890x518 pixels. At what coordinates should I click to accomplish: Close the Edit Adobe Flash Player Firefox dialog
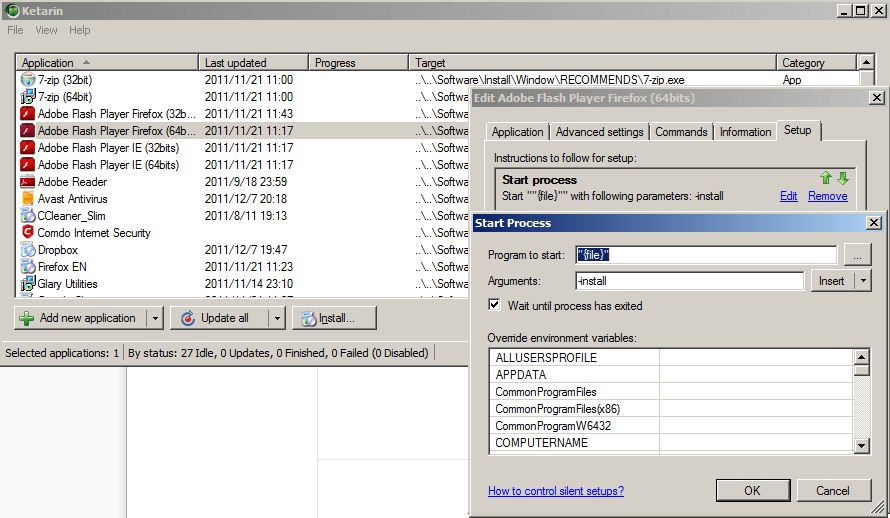[877, 98]
